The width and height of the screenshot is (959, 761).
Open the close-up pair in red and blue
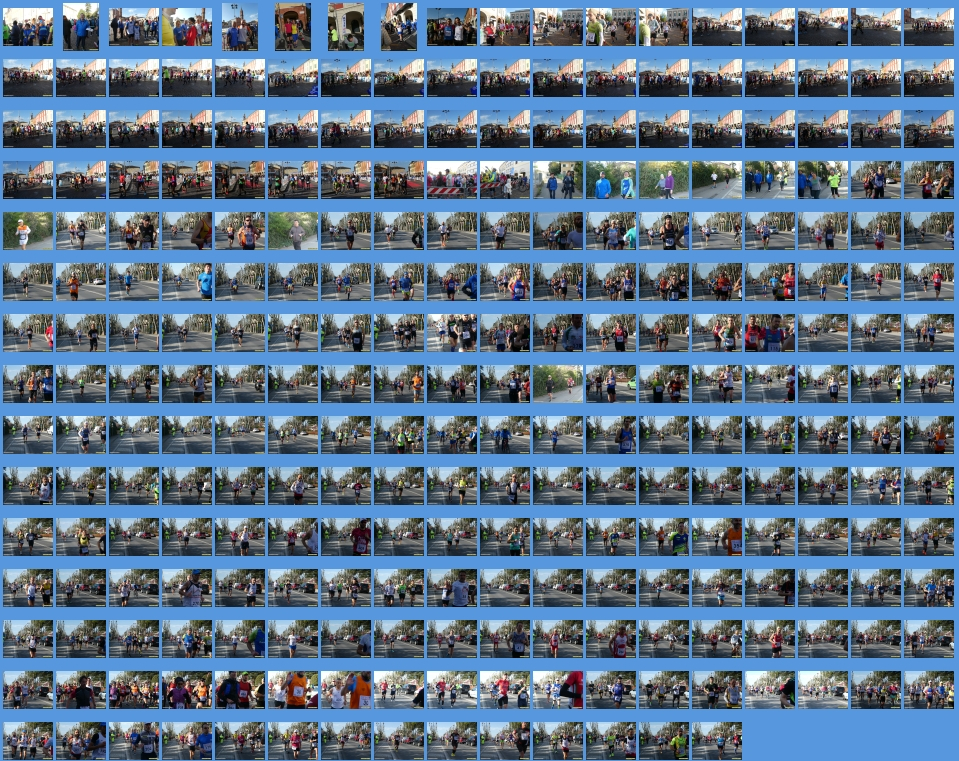point(770,333)
